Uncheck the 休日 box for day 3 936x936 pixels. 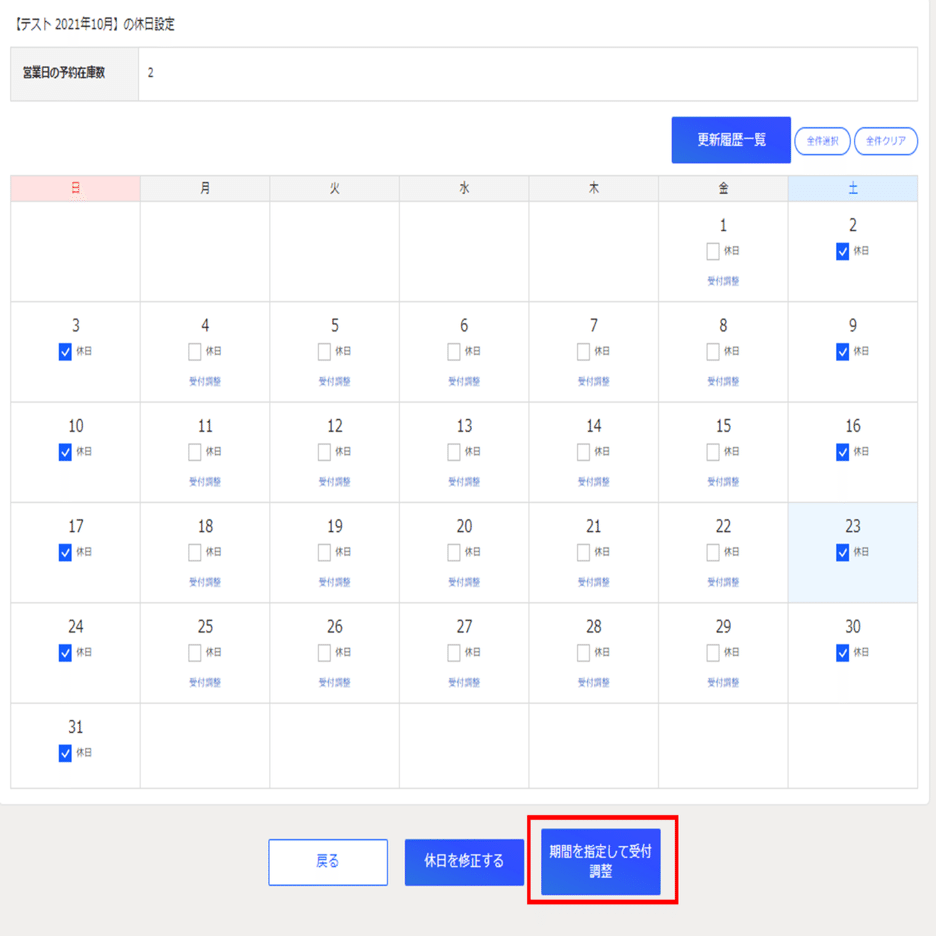[65, 352]
